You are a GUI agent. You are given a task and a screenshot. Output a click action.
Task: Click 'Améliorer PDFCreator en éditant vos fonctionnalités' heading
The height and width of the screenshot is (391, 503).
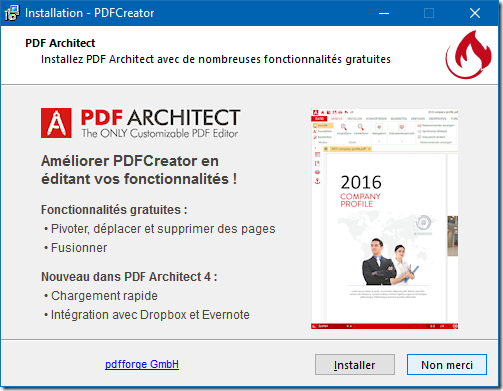tap(139, 170)
